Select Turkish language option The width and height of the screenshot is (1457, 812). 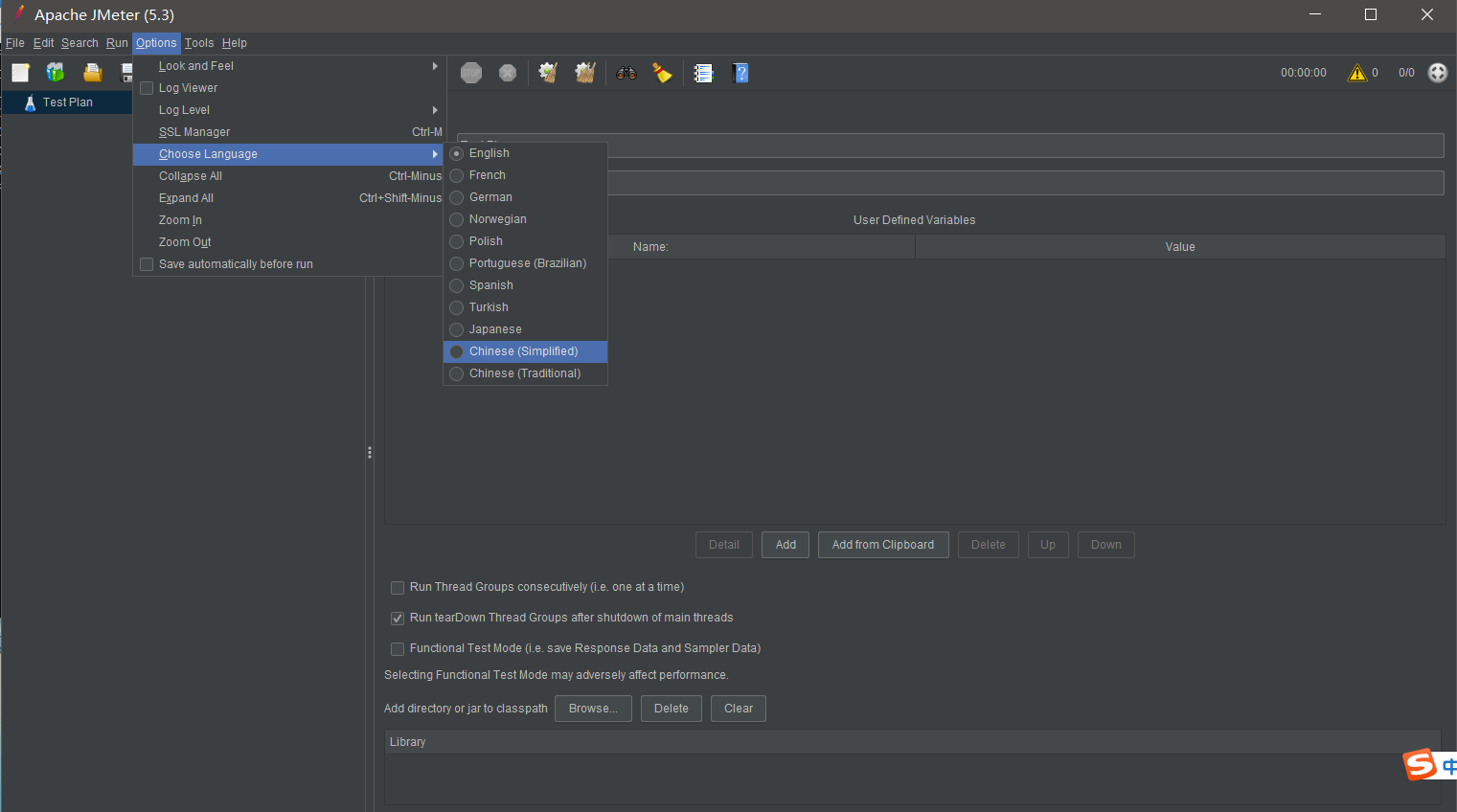tap(525, 307)
